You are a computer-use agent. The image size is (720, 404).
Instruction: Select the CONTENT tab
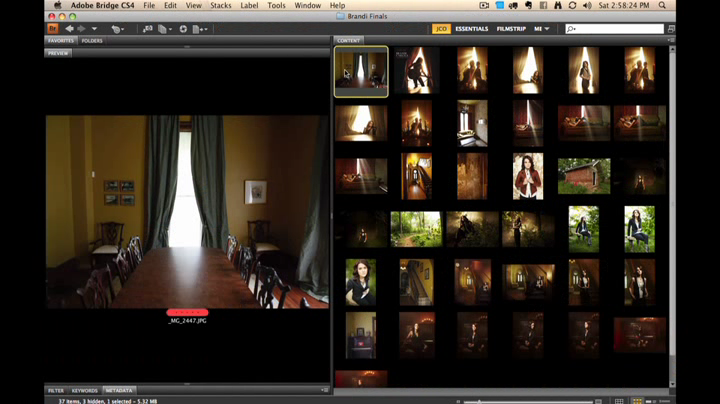[349, 40]
